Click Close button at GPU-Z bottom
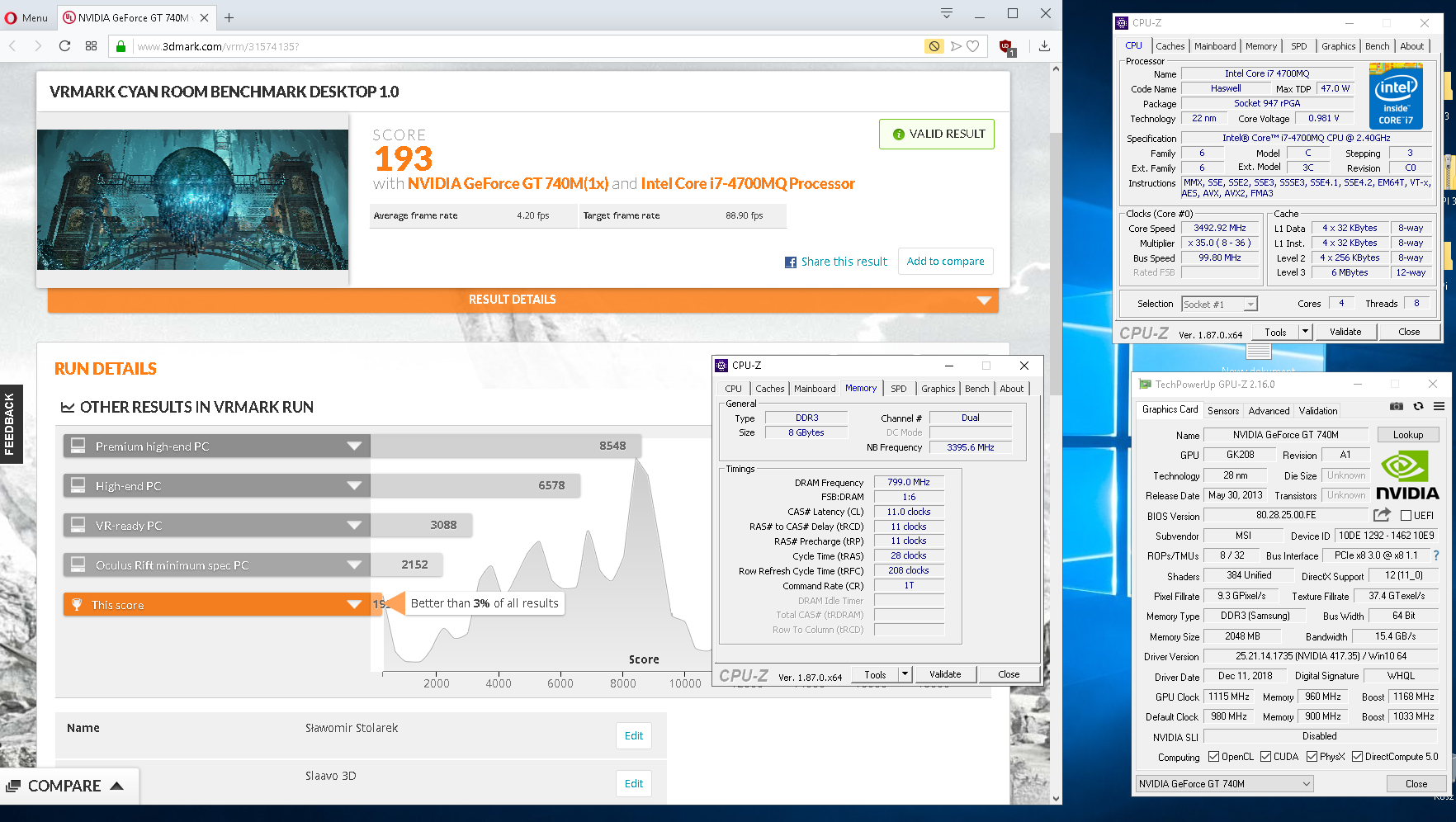This screenshot has height=822, width=1456. point(1416,784)
